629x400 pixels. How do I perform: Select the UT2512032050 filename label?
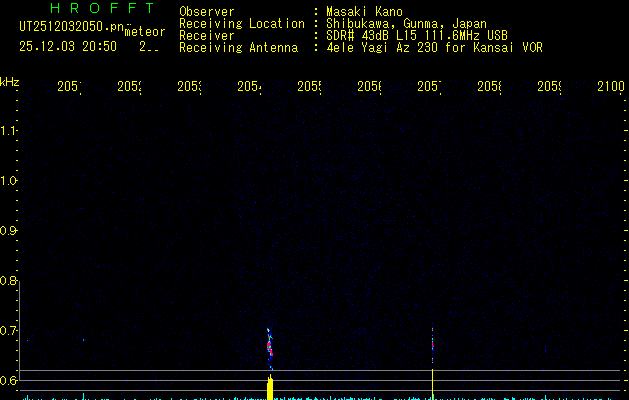(72, 27)
